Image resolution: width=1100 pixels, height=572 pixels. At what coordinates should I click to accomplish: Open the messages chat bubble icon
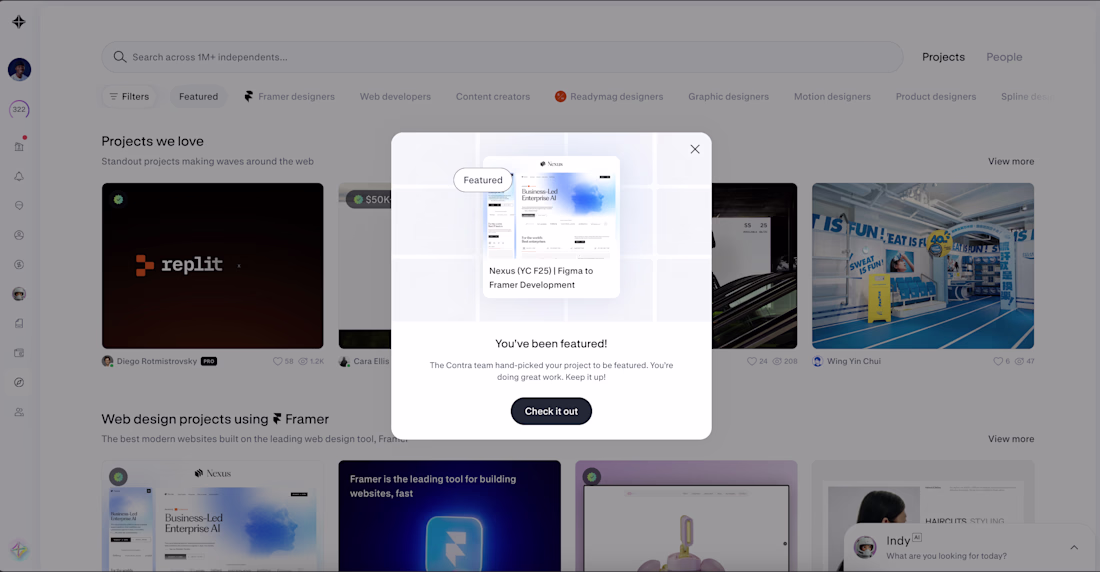[19, 206]
